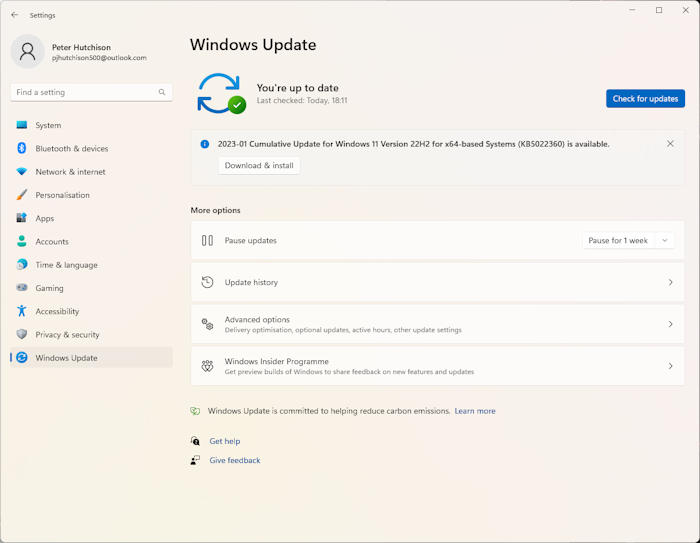Click the Time & language globe icon

21,264
